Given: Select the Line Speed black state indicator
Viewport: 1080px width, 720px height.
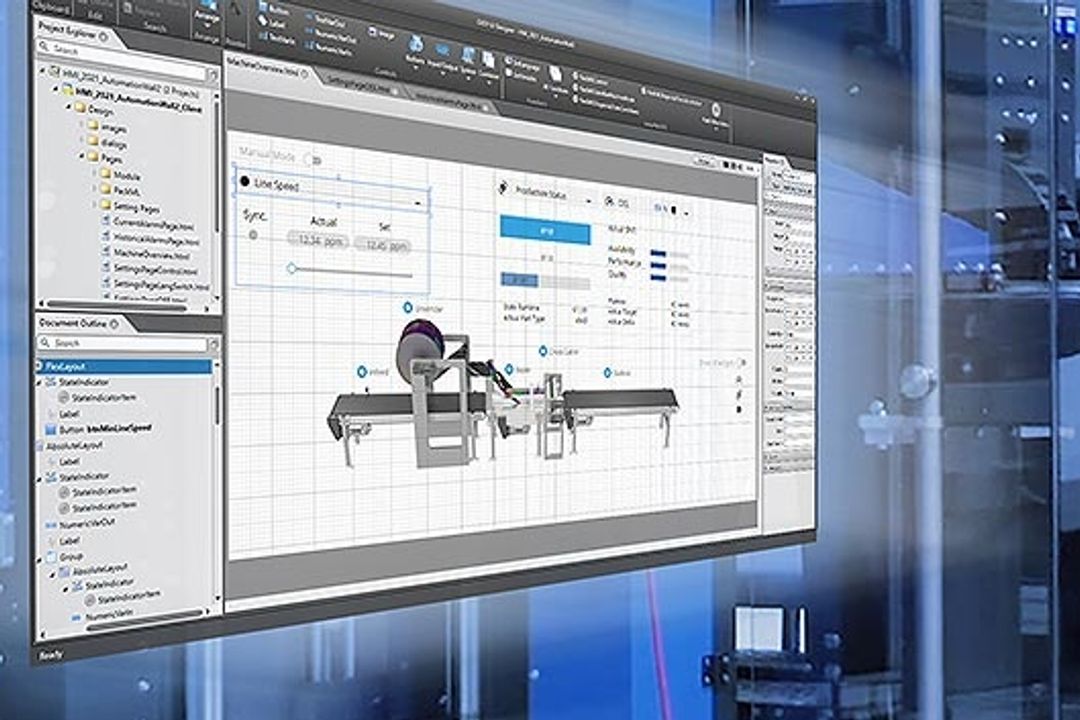Looking at the screenshot, I should tap(245, 181).
